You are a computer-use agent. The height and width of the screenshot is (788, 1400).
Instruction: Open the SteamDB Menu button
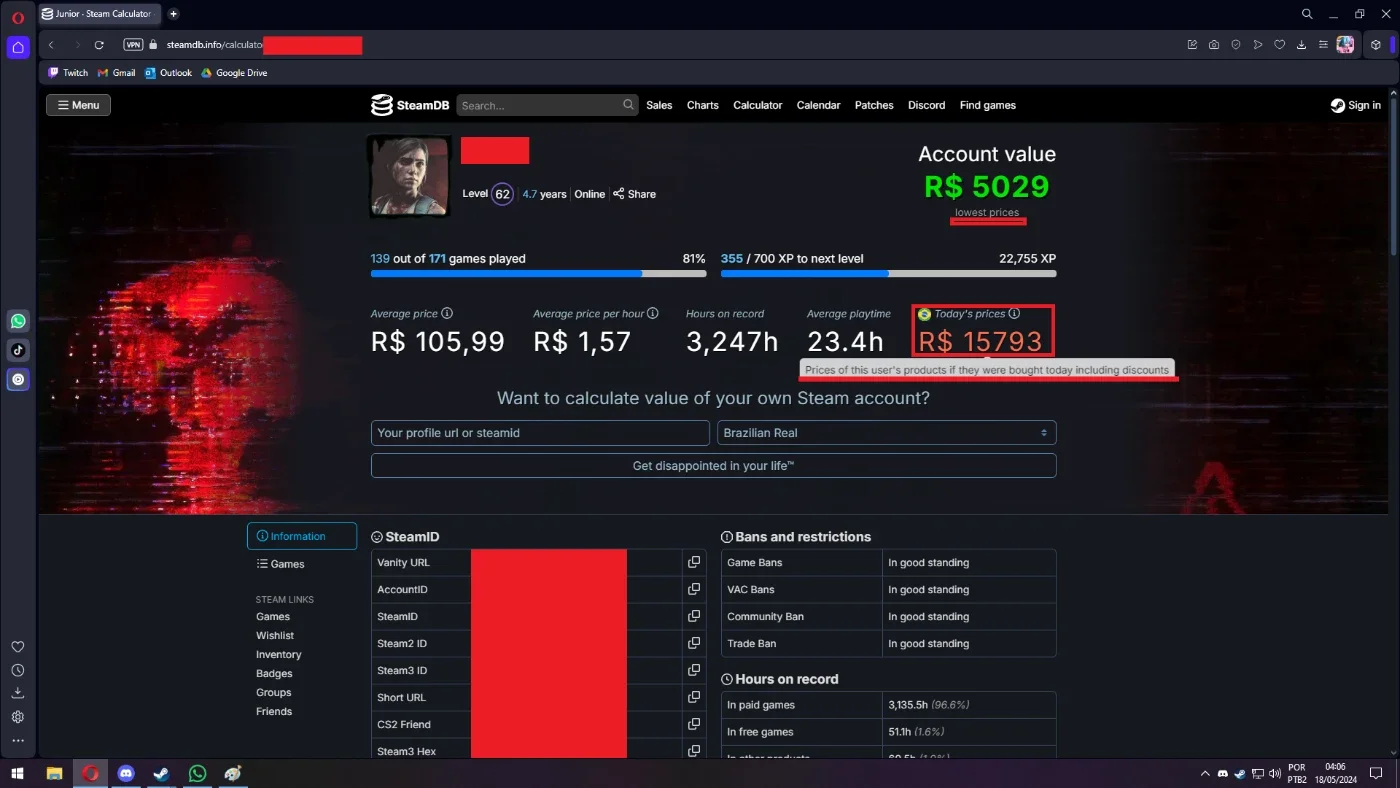point(78,105)
